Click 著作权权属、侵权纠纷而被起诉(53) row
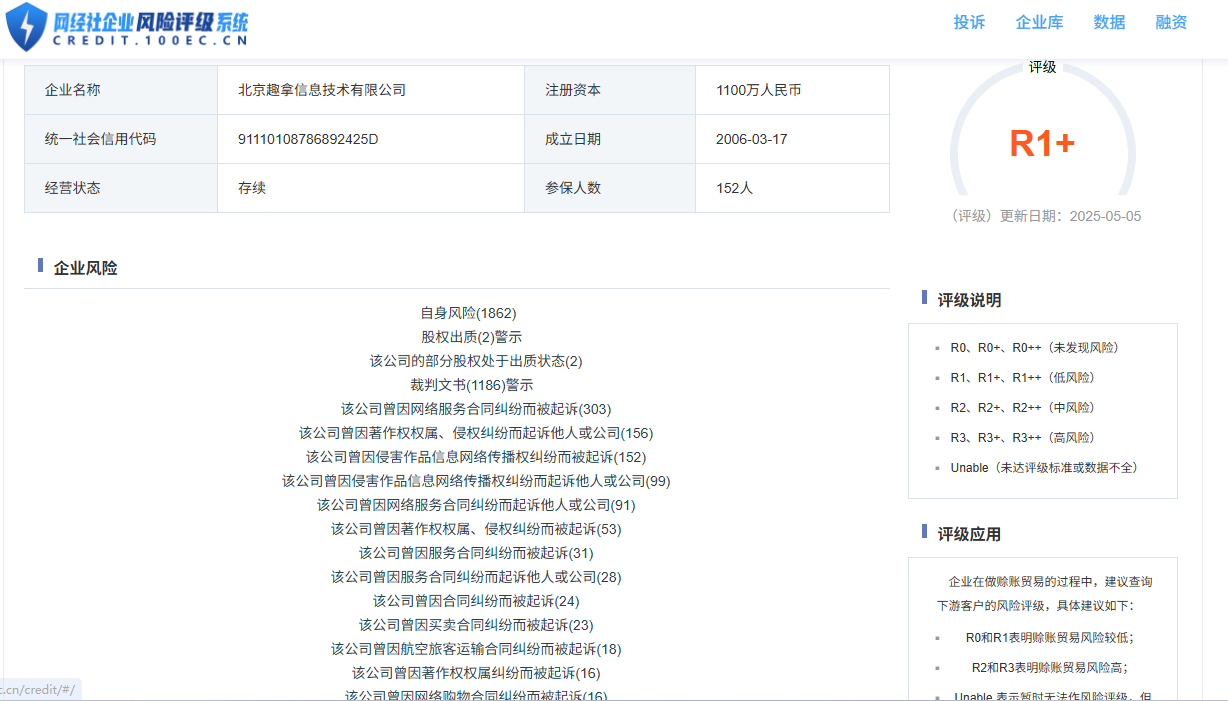The image size is (1228, 701). pyautogui.click(x=476, y=529)
